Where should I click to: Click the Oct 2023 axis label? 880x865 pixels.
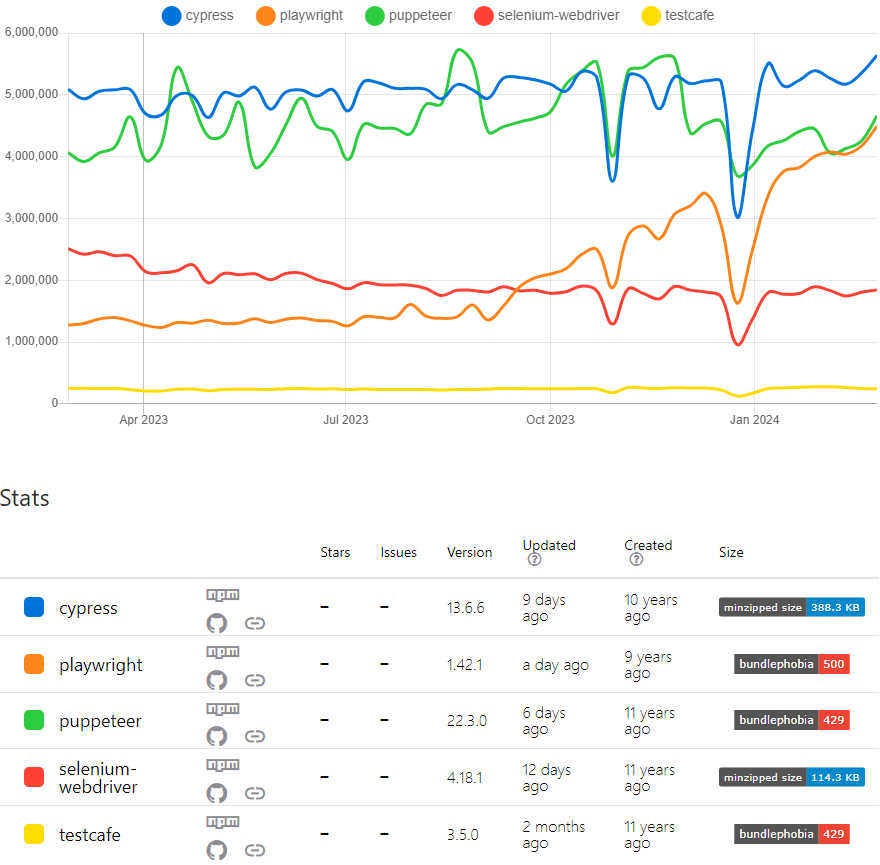click(550, 420)
